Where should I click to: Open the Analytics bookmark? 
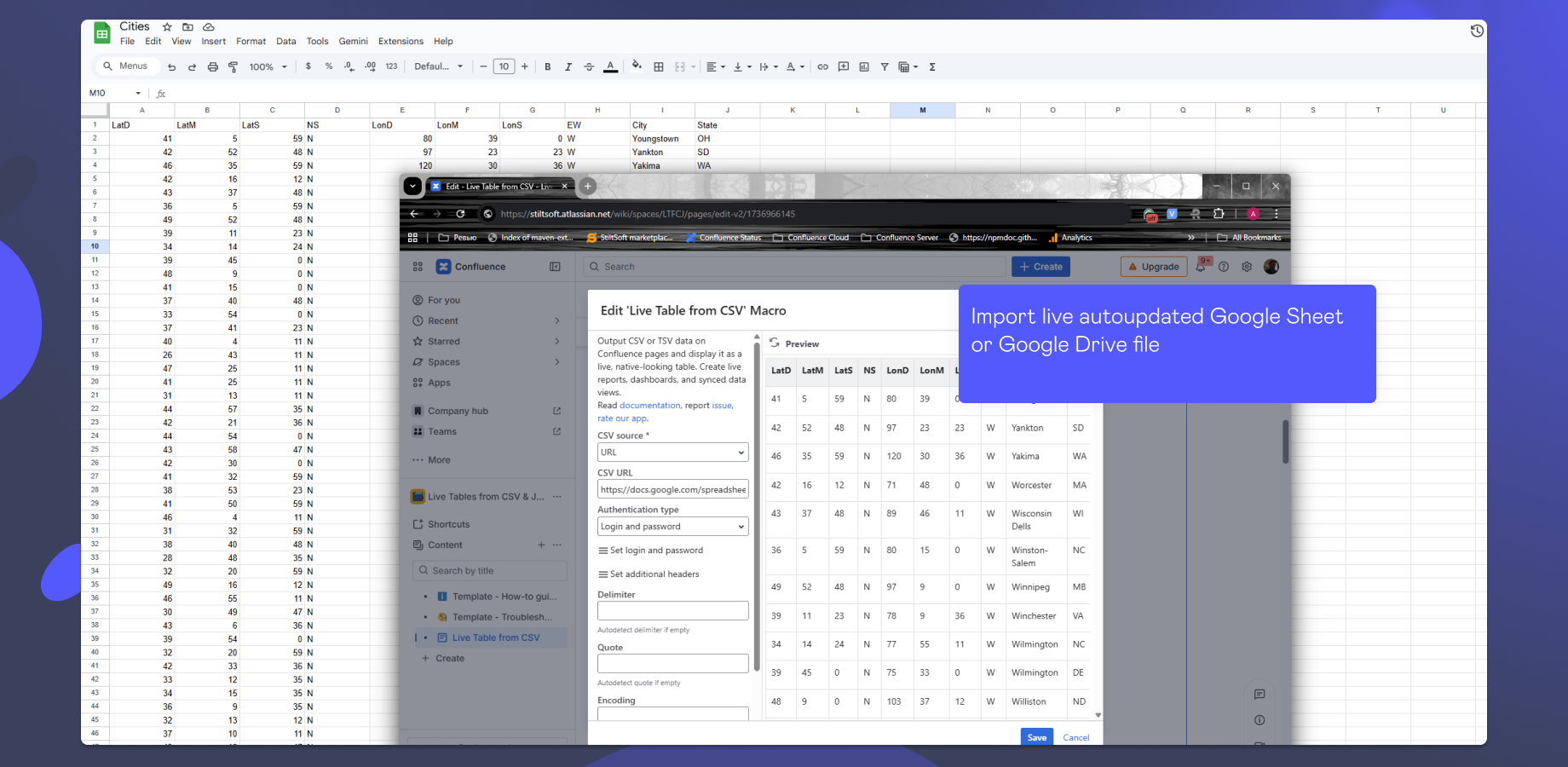point(1070,238)
